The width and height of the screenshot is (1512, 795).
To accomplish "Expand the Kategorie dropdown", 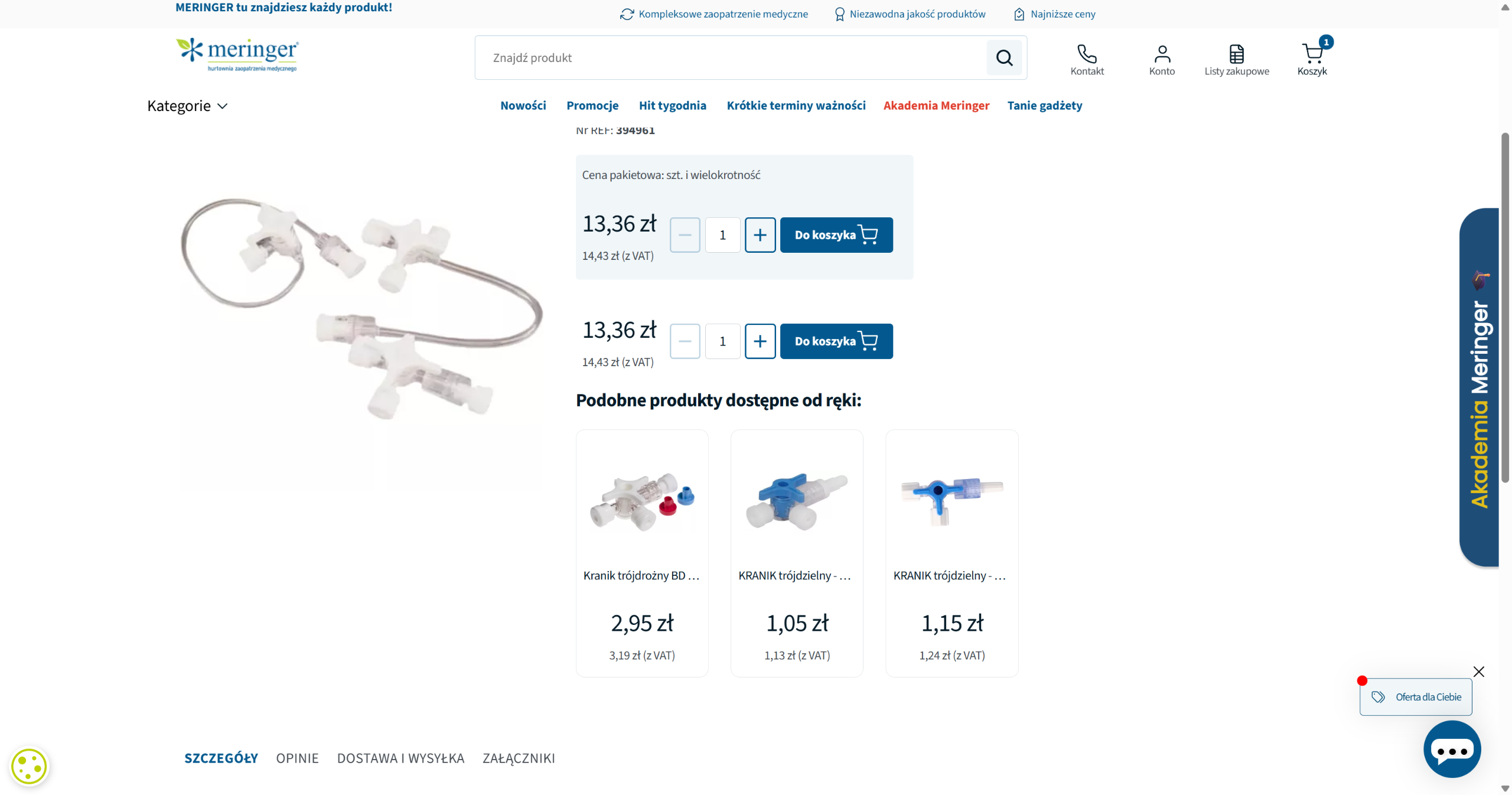I will click(187, 106).
